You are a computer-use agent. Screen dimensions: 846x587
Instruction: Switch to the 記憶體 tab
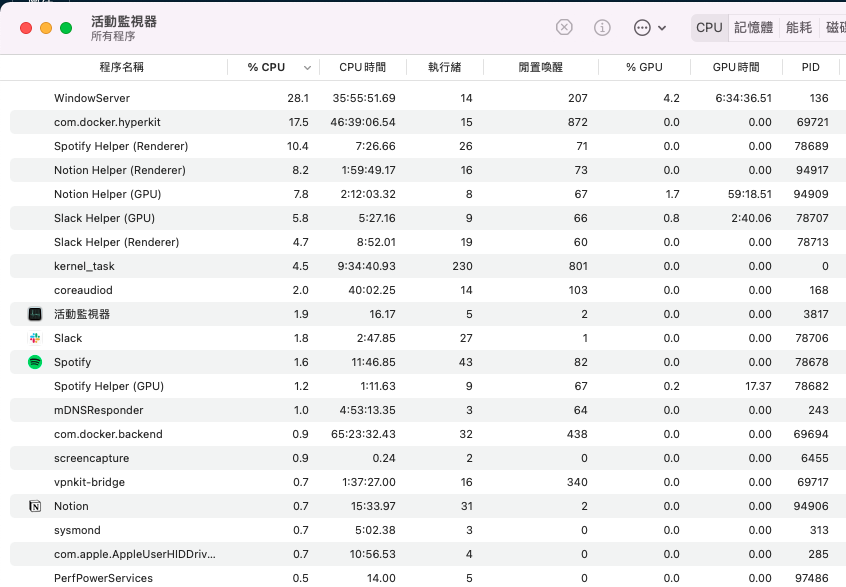coord(754,28)
